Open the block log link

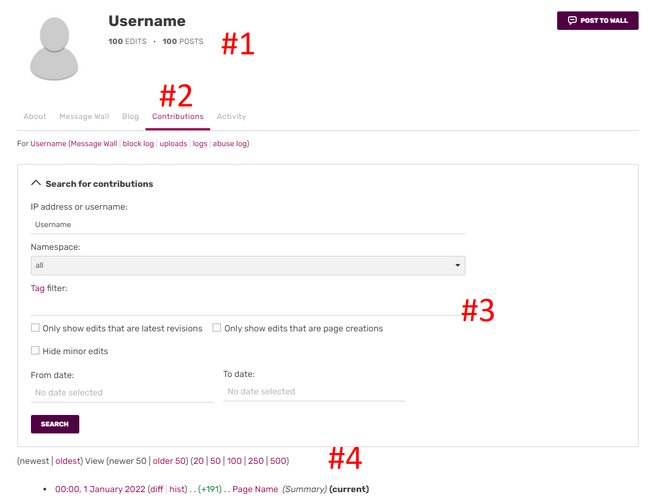[x=138, y=143]
